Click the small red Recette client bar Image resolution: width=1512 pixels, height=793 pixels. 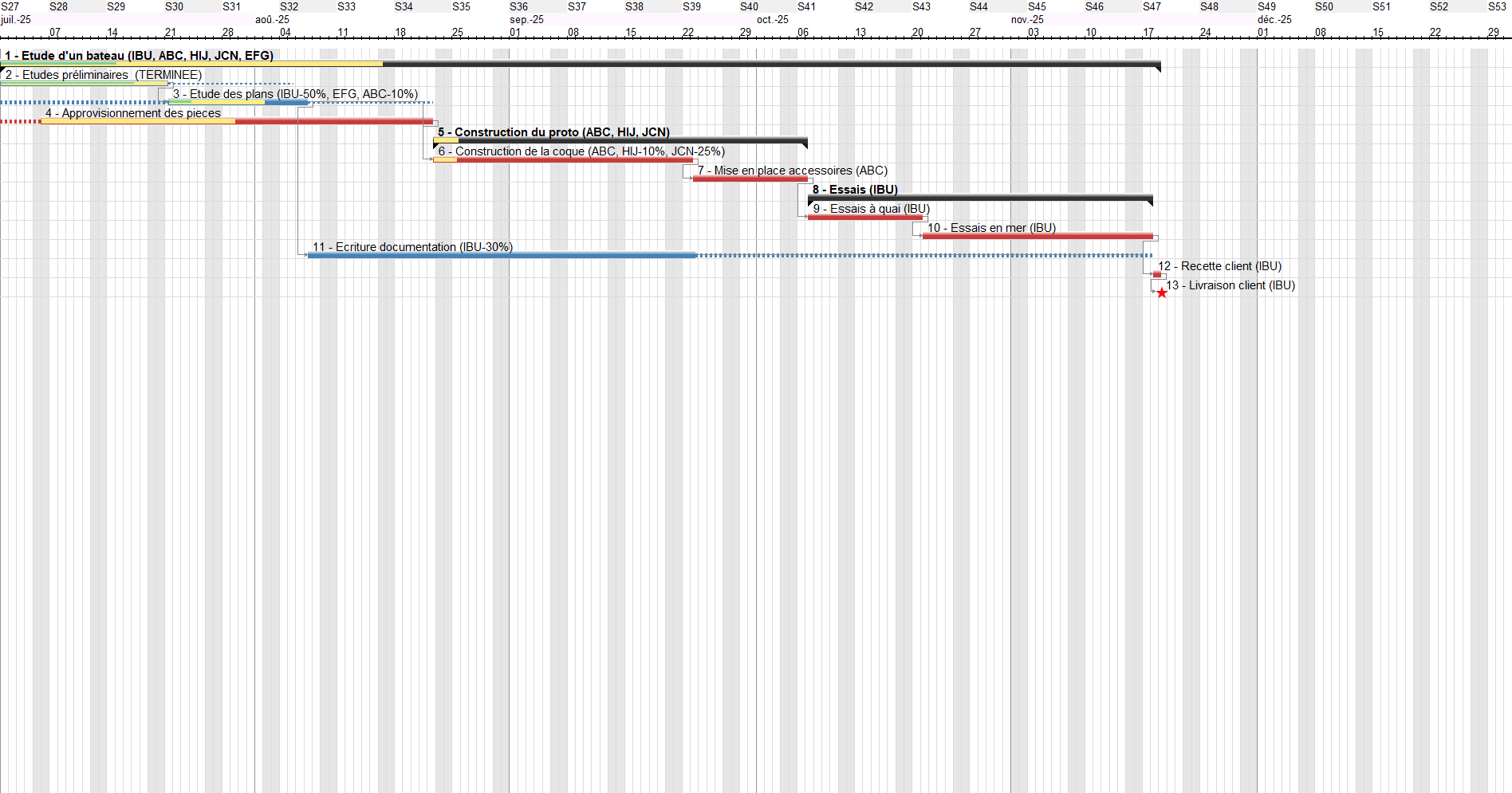click(1157, 275)
